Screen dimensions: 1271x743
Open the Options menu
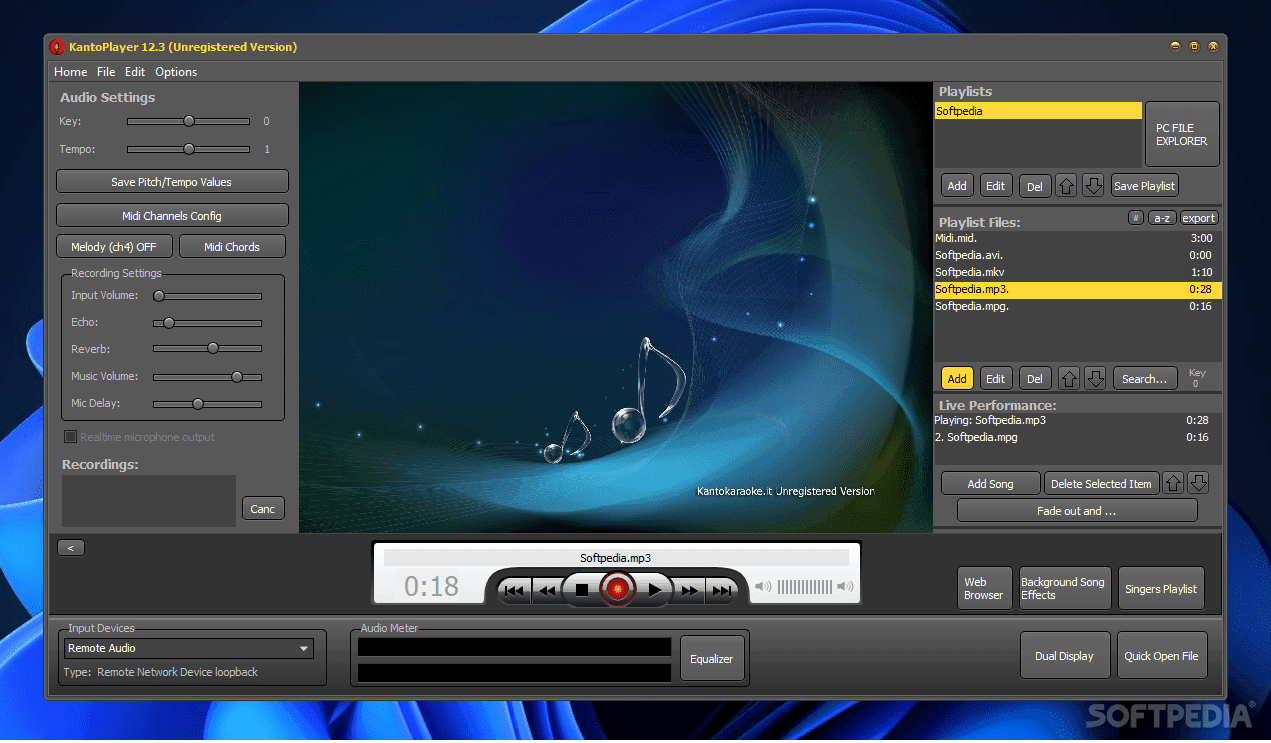(176, 72)
